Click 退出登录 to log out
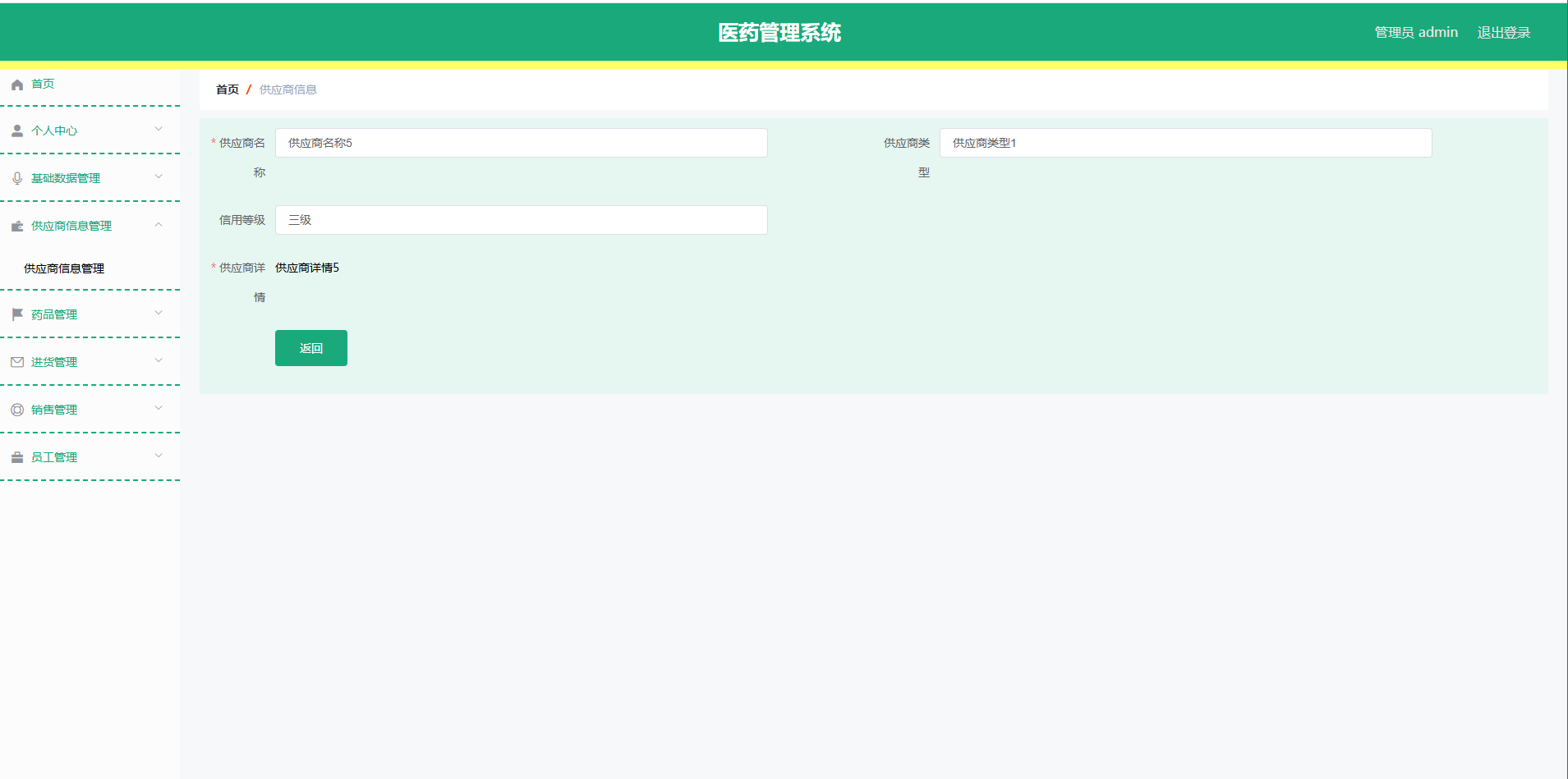Image resolution: width=1568 pixels, height=779 pixels. click(1503, 32)
